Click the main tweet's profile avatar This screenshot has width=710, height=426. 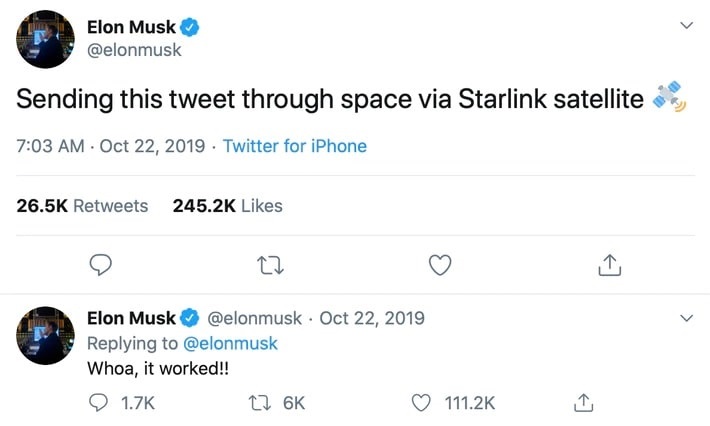pos(46,38)
